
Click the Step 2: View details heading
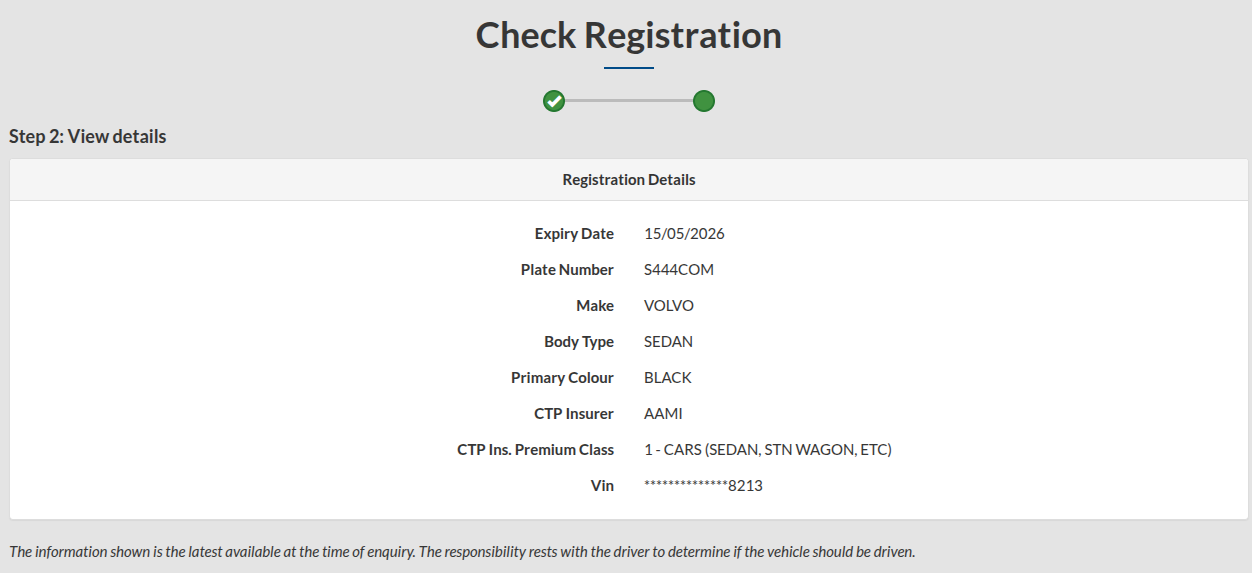pos(88,137)
